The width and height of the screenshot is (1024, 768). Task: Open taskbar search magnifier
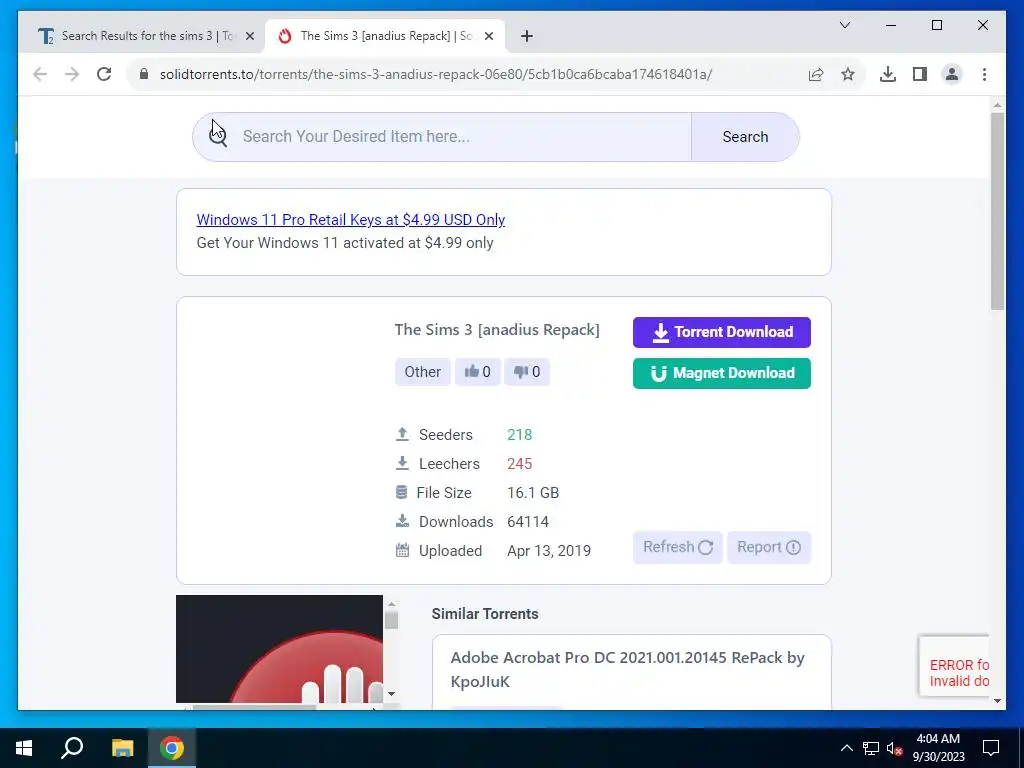pyautogui.click(x=72, y=748)
